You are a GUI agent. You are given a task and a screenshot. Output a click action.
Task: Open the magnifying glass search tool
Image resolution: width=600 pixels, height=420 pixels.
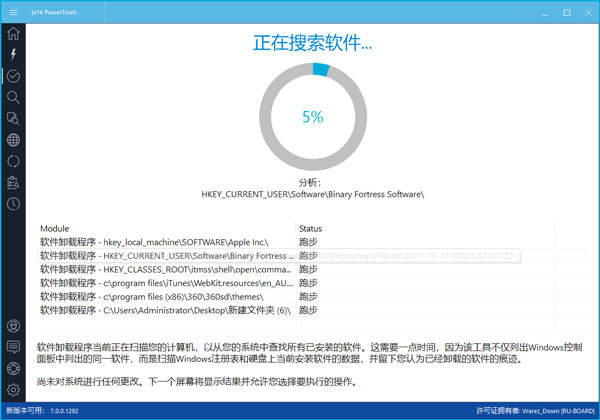click(x=13, y=97)
